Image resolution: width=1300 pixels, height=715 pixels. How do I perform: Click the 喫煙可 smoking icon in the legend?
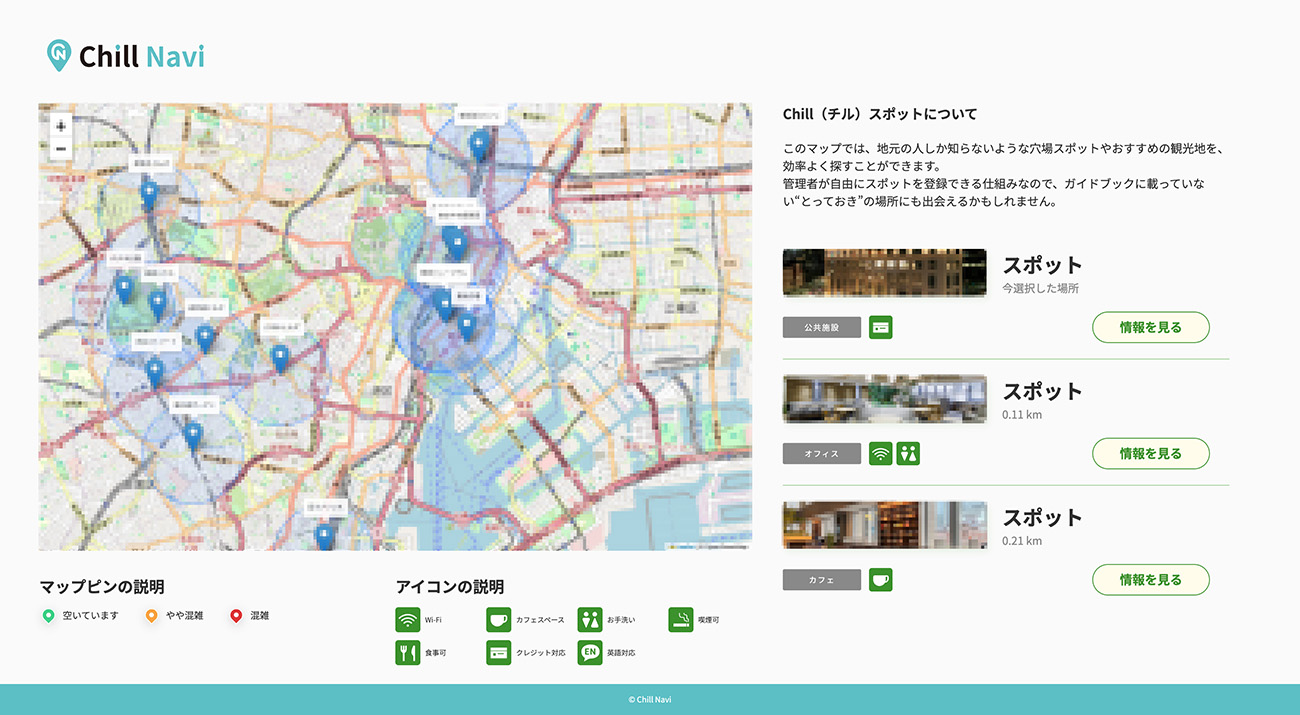tap(680, 620)
